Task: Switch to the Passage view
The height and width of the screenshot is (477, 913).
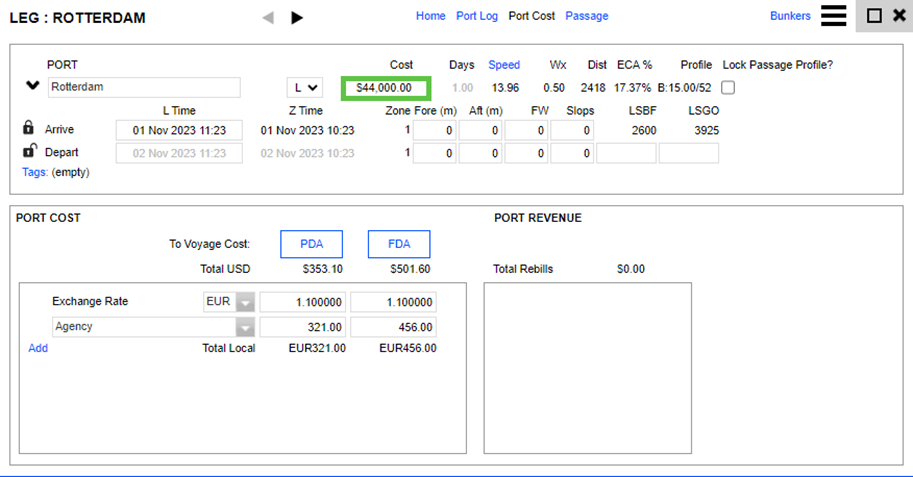Action: point(586,16)
